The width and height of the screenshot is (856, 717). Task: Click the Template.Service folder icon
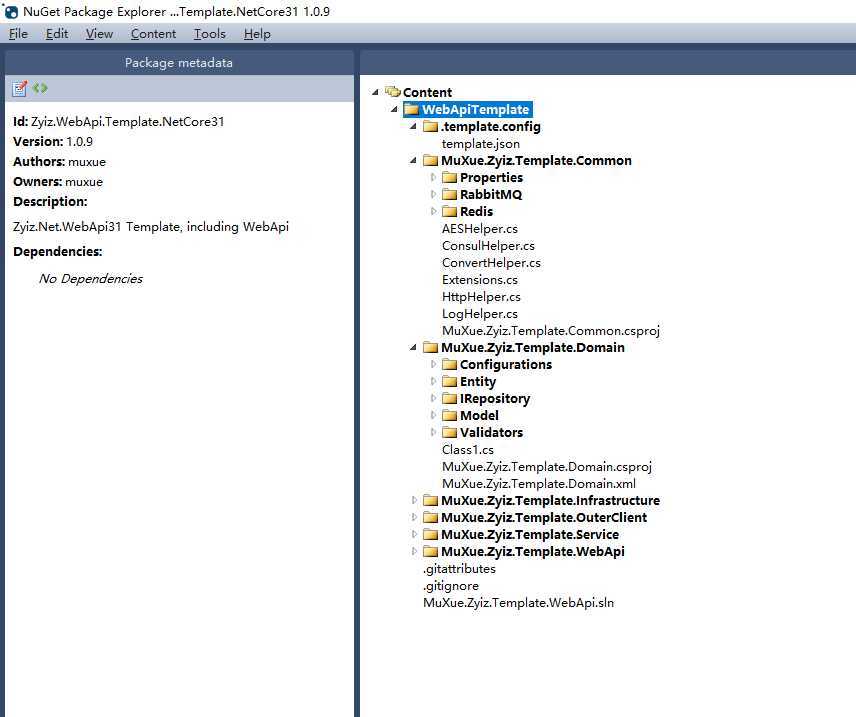click(x=431, y=534)
